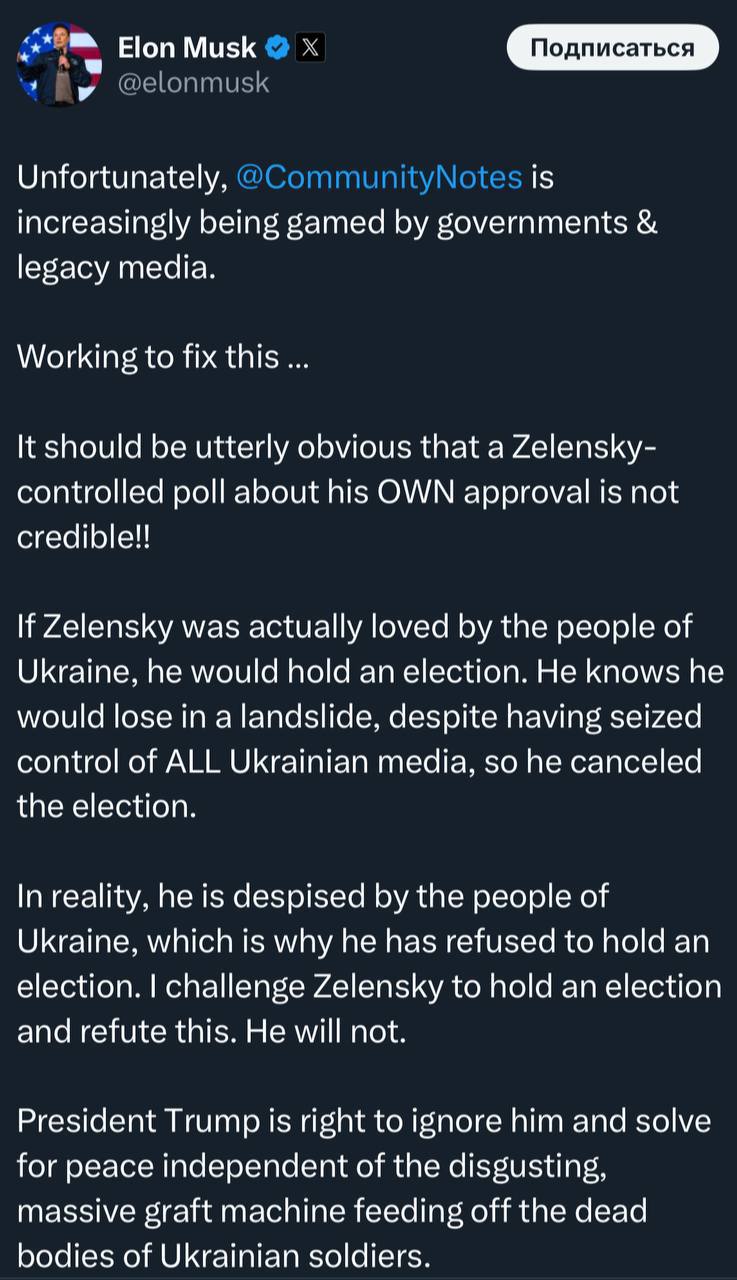Click the short line "the election."
Screen dimensions: 737x1280
(x=107, y=806)
